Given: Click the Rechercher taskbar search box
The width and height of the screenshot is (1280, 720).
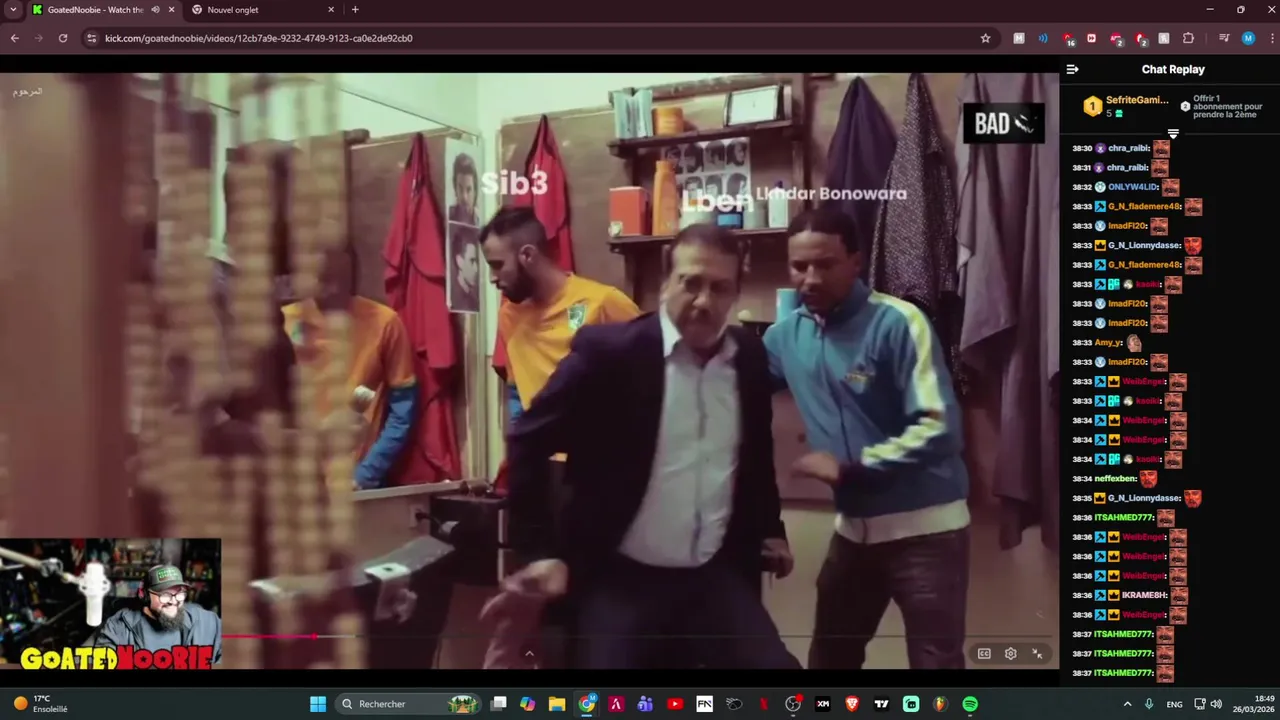Looking at the screenshot, I should pyautogui.click(x=408, y=704).
